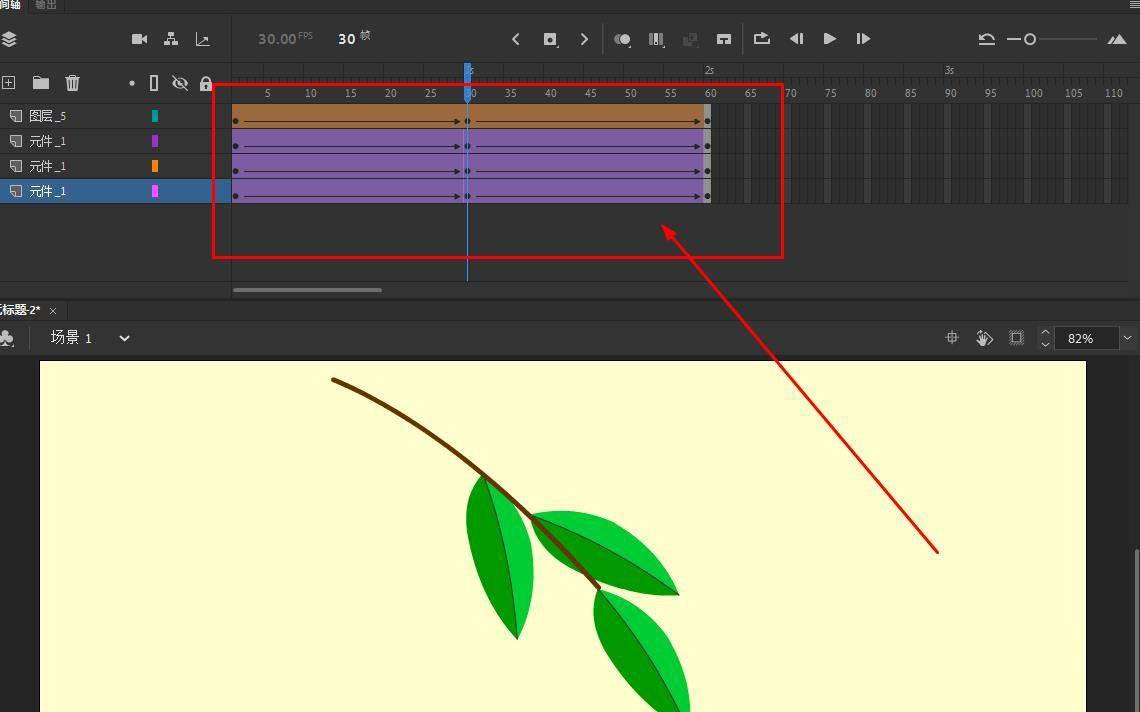The image size is (1140, 712).
Task: Insert keyframe button in timeline toolbar
Action: 550,39
